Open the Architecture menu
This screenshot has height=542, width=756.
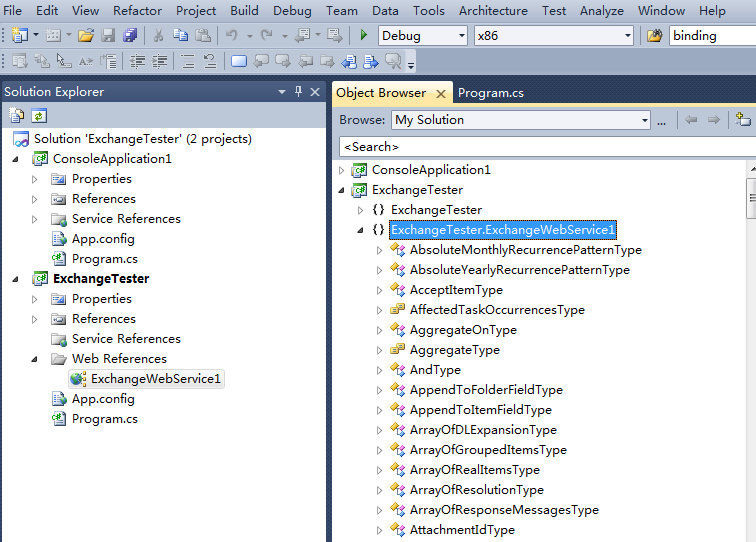[x=493, y=11]
